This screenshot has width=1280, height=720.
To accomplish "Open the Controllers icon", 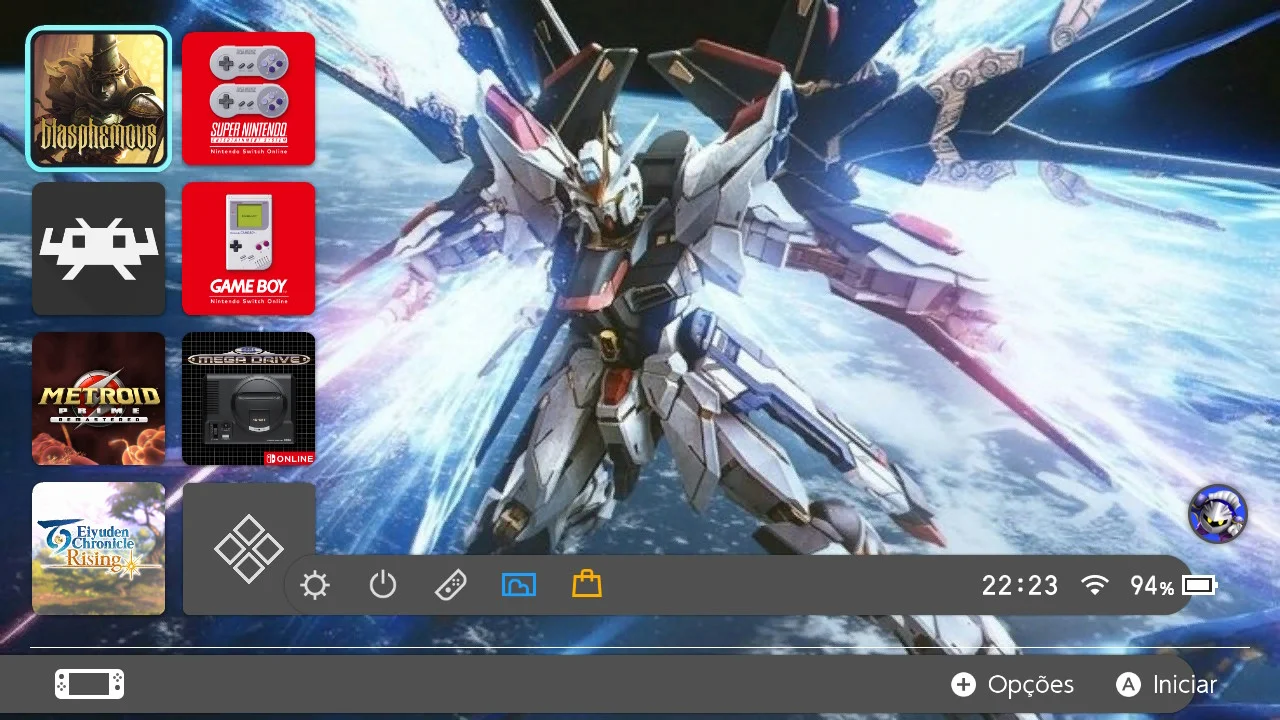I will (x=451, y=585).
